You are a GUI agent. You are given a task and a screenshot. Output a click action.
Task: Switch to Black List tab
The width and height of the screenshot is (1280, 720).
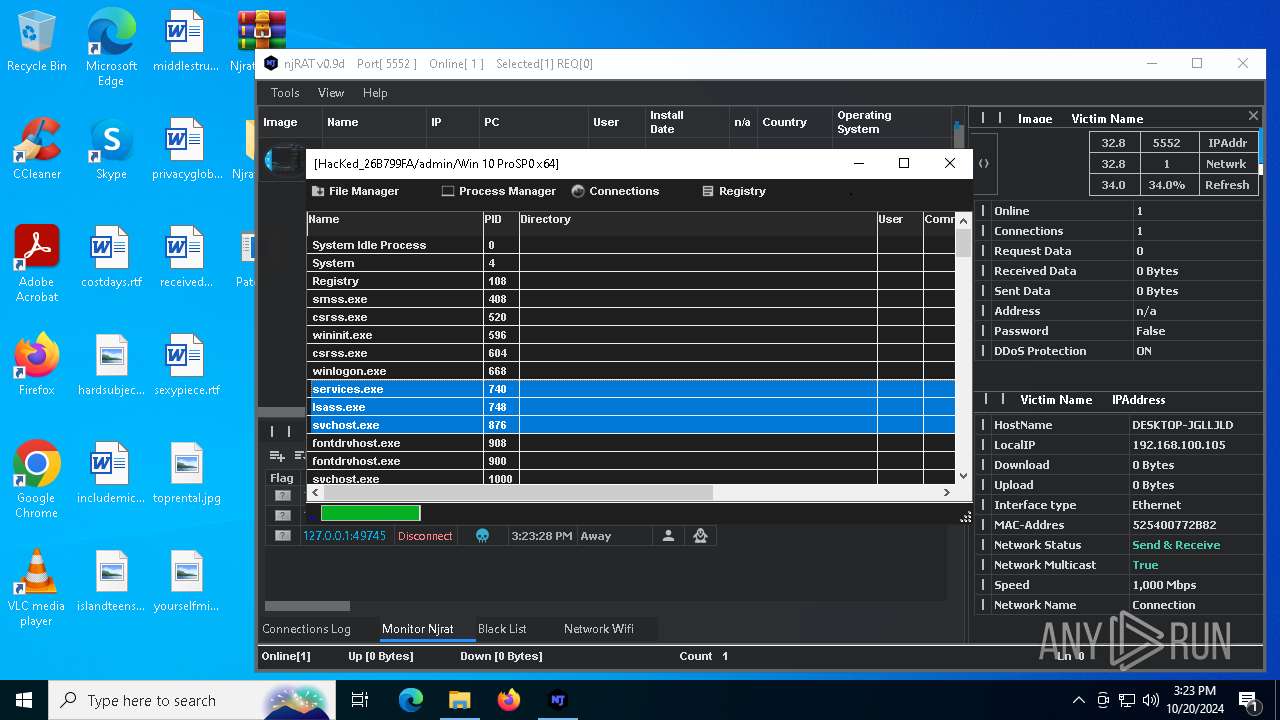coord(502,629)
